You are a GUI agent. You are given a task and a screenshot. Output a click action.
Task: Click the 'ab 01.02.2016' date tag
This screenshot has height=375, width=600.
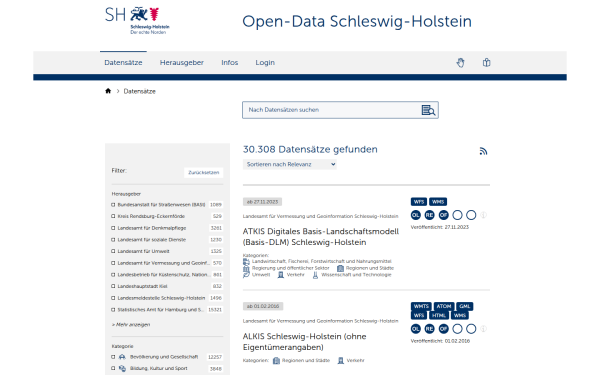pos(263,306)
